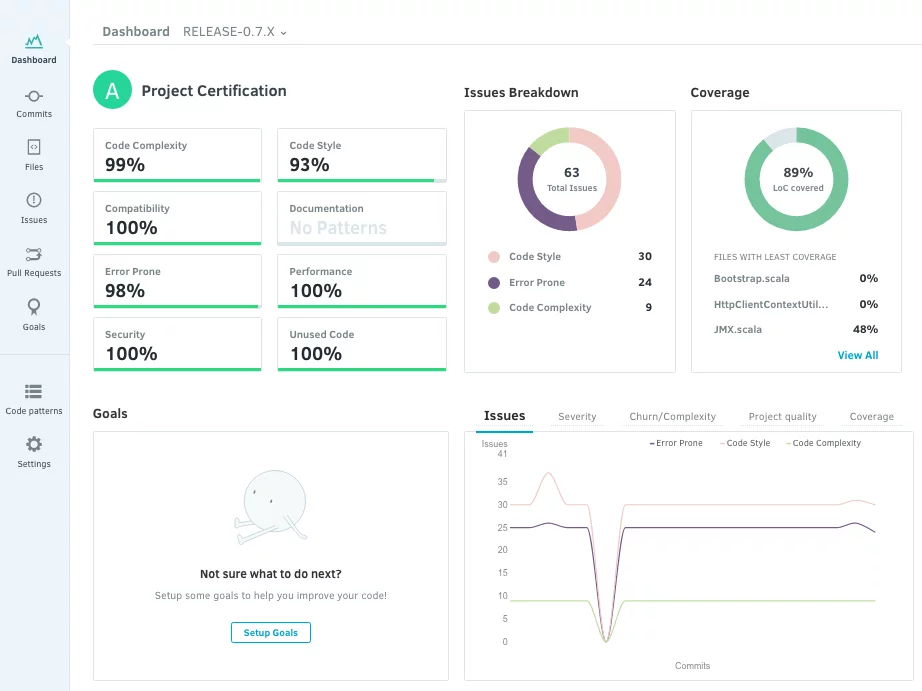
Task: Open the Dashboard sidebar icon
Action: click(34, 42)
